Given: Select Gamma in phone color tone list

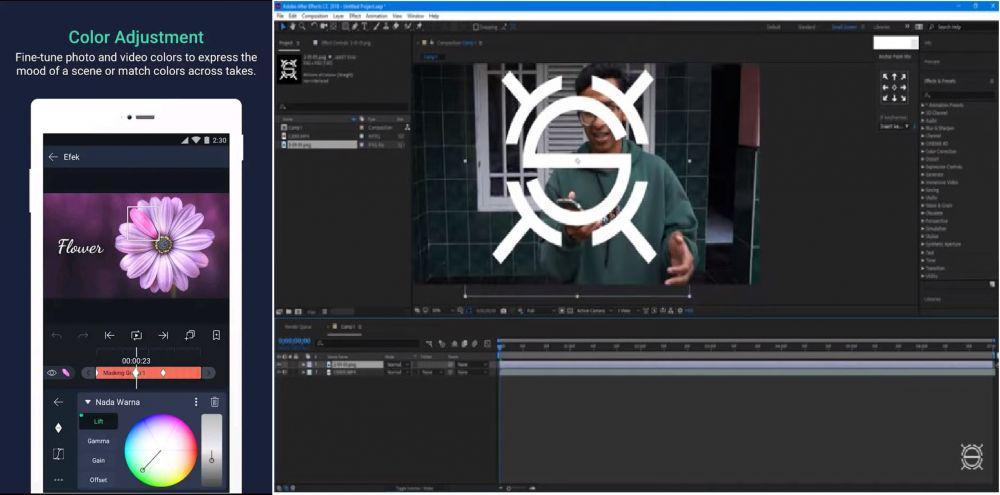Looking at the screenshot, I should pos(98,441).
